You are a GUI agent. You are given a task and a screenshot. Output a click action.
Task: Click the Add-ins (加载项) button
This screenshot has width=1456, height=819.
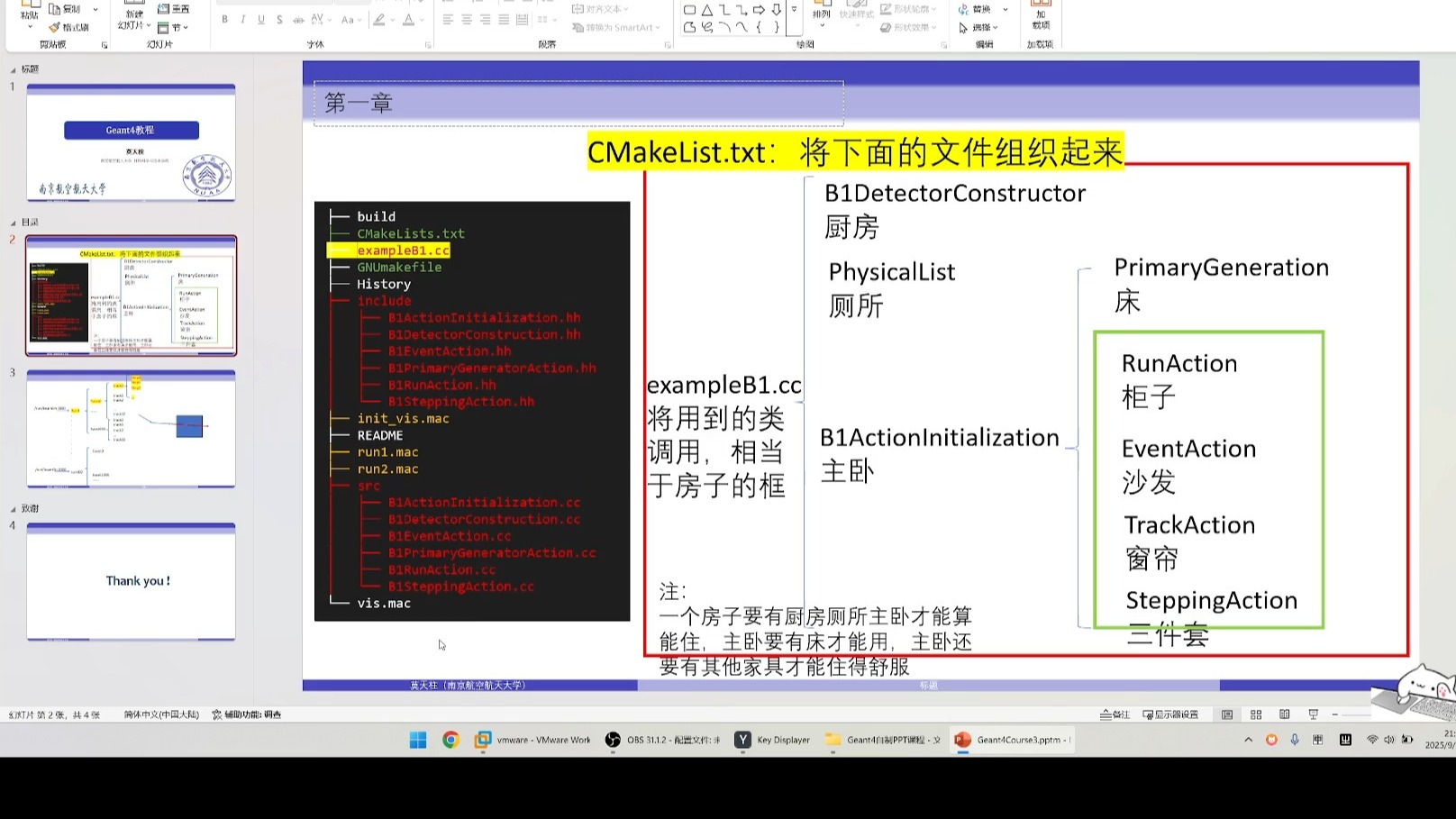(x=1041, y=16)
